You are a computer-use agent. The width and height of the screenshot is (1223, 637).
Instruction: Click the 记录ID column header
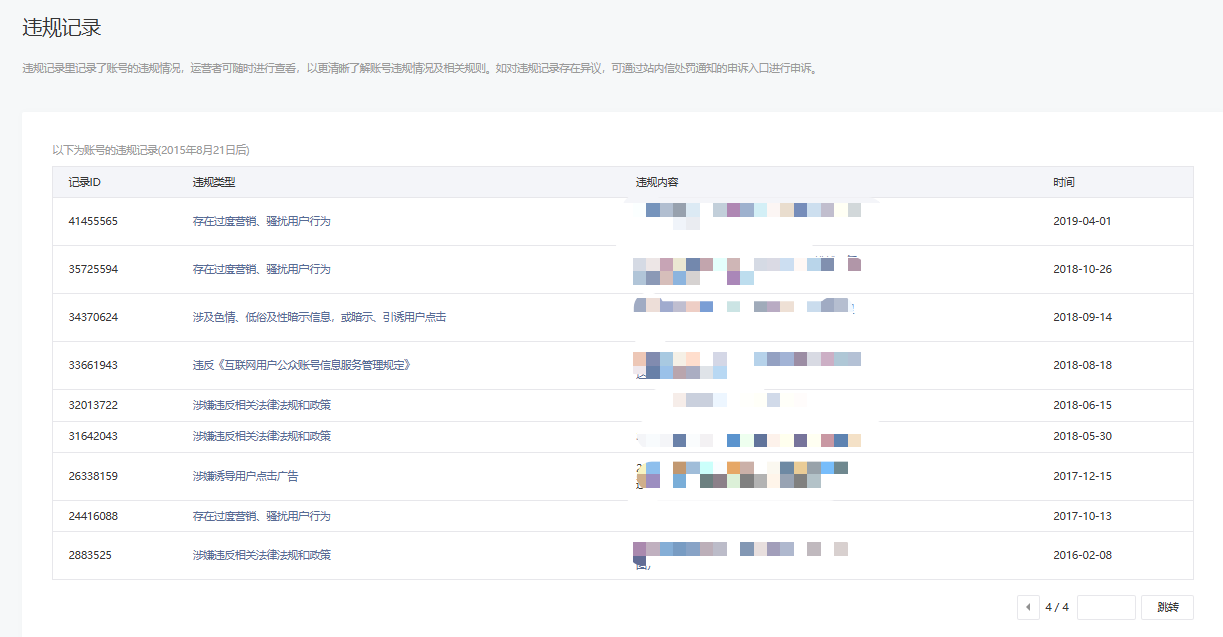click(x=84, y=182)
